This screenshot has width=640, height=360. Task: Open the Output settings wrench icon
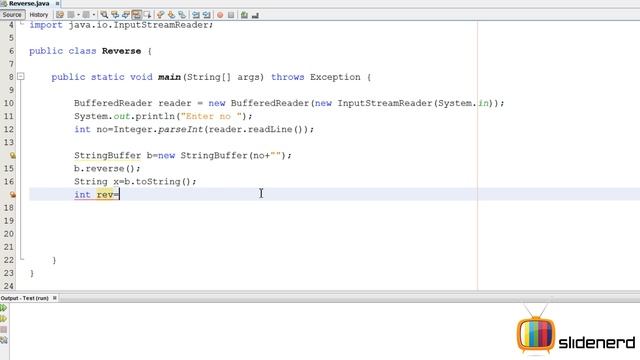[x=4, y=340]
